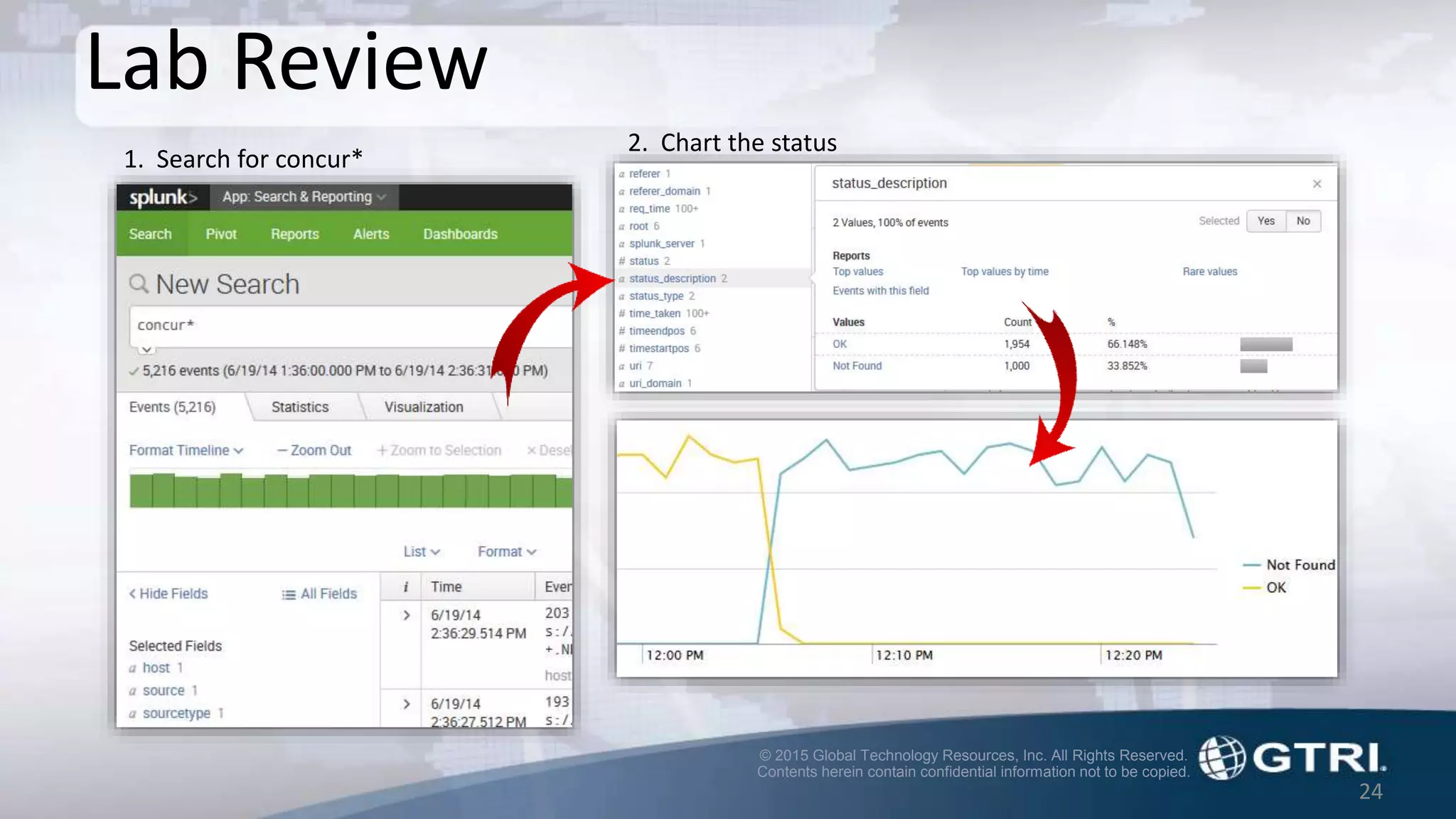Image resolution: width=1456 pixels, height=819 pixels.
Task: Click the Hide Fields link
Action: pos(168,594)
